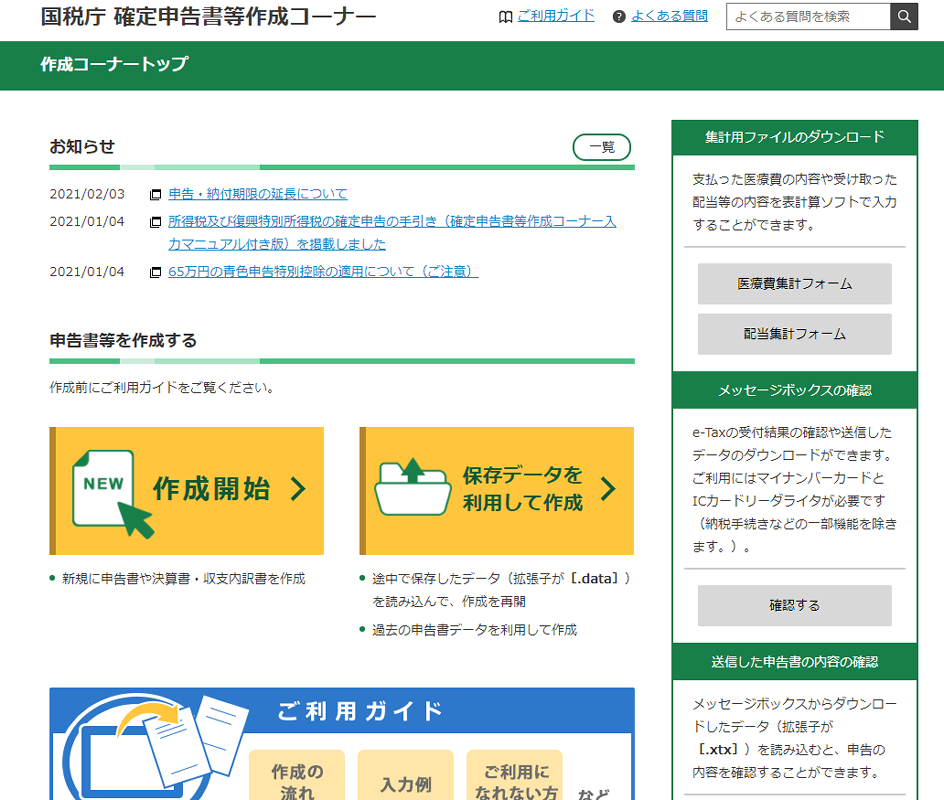This screenshot has height=800, width=944.
Task: Click the search magnifying glass icon
Action: click(904, 17)
